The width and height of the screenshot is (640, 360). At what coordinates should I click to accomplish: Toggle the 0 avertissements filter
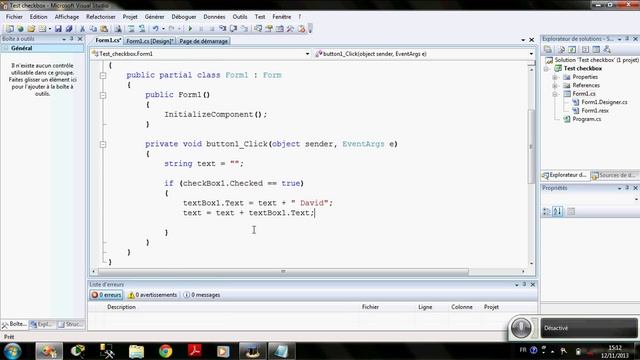[x=153, y=295]
